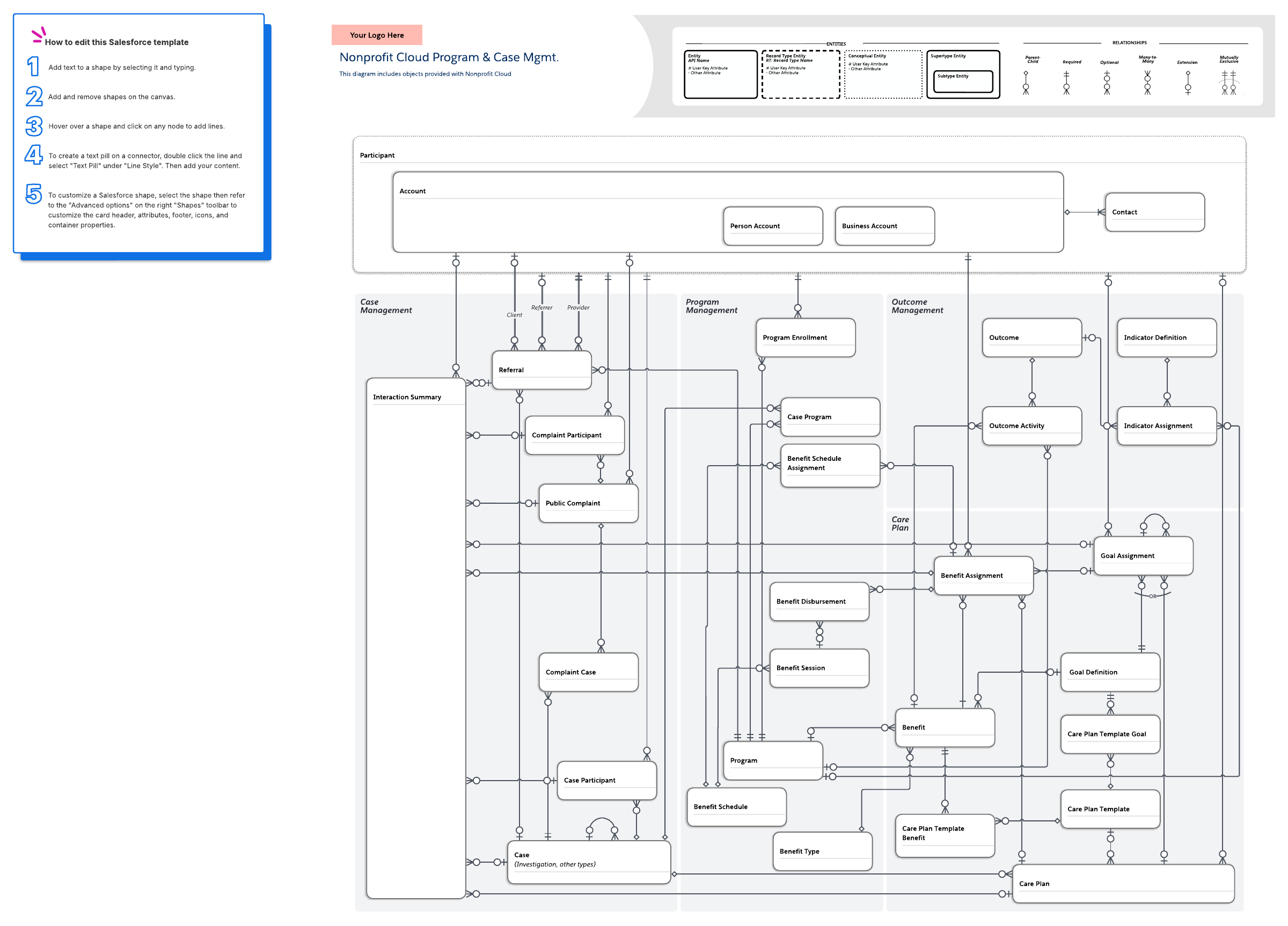The height and width of the screenshot is (926, 1288).
Task: Click the Care Plan Template Goal entity
Action: coord(1110,734)
